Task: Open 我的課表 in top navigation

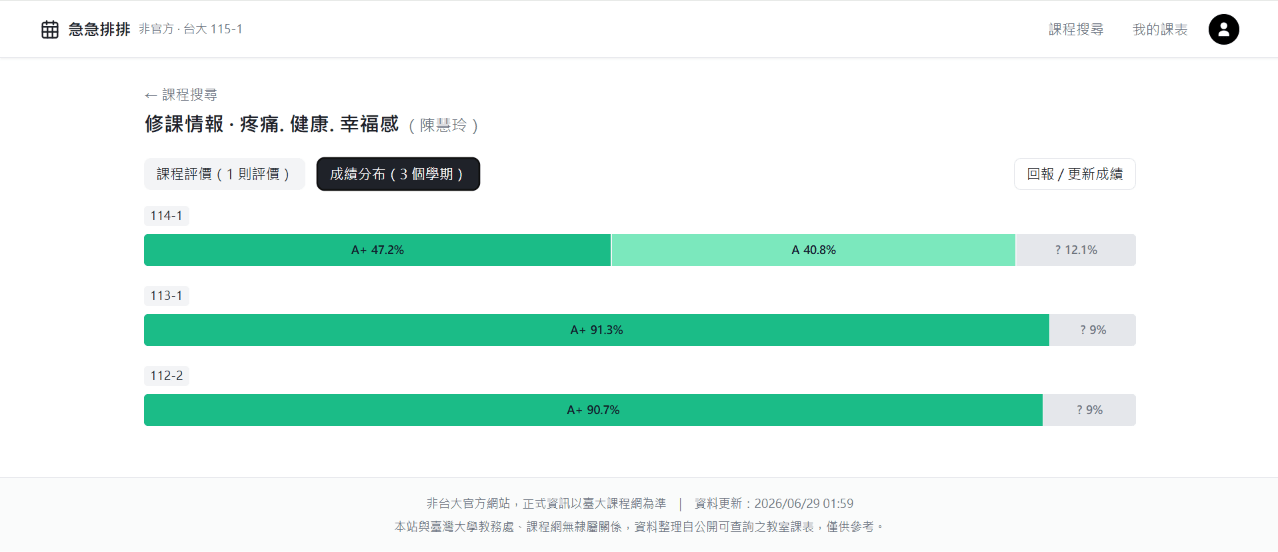Action: tap(1160, 29)
